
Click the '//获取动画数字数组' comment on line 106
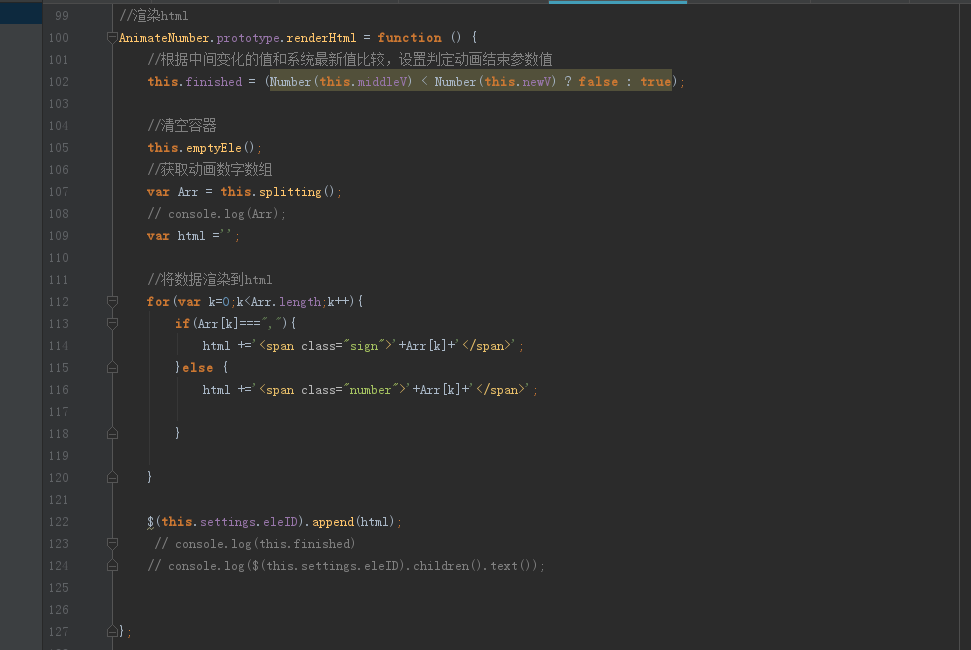(x=210, y=170)
